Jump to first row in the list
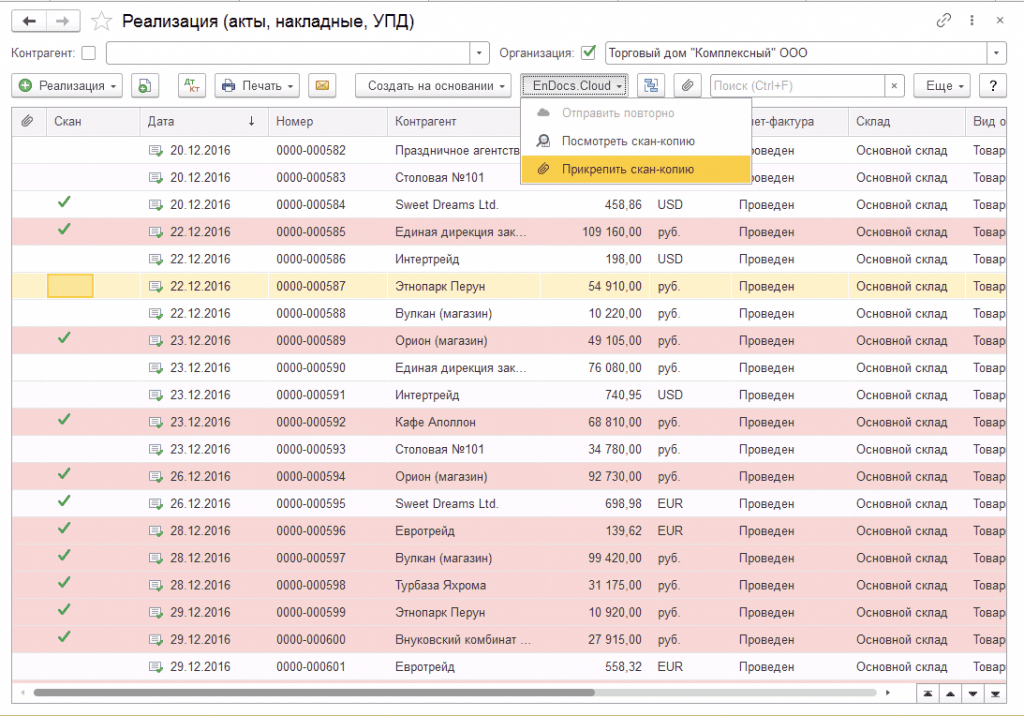This screenshot has width=1024, height=716. 928,694
